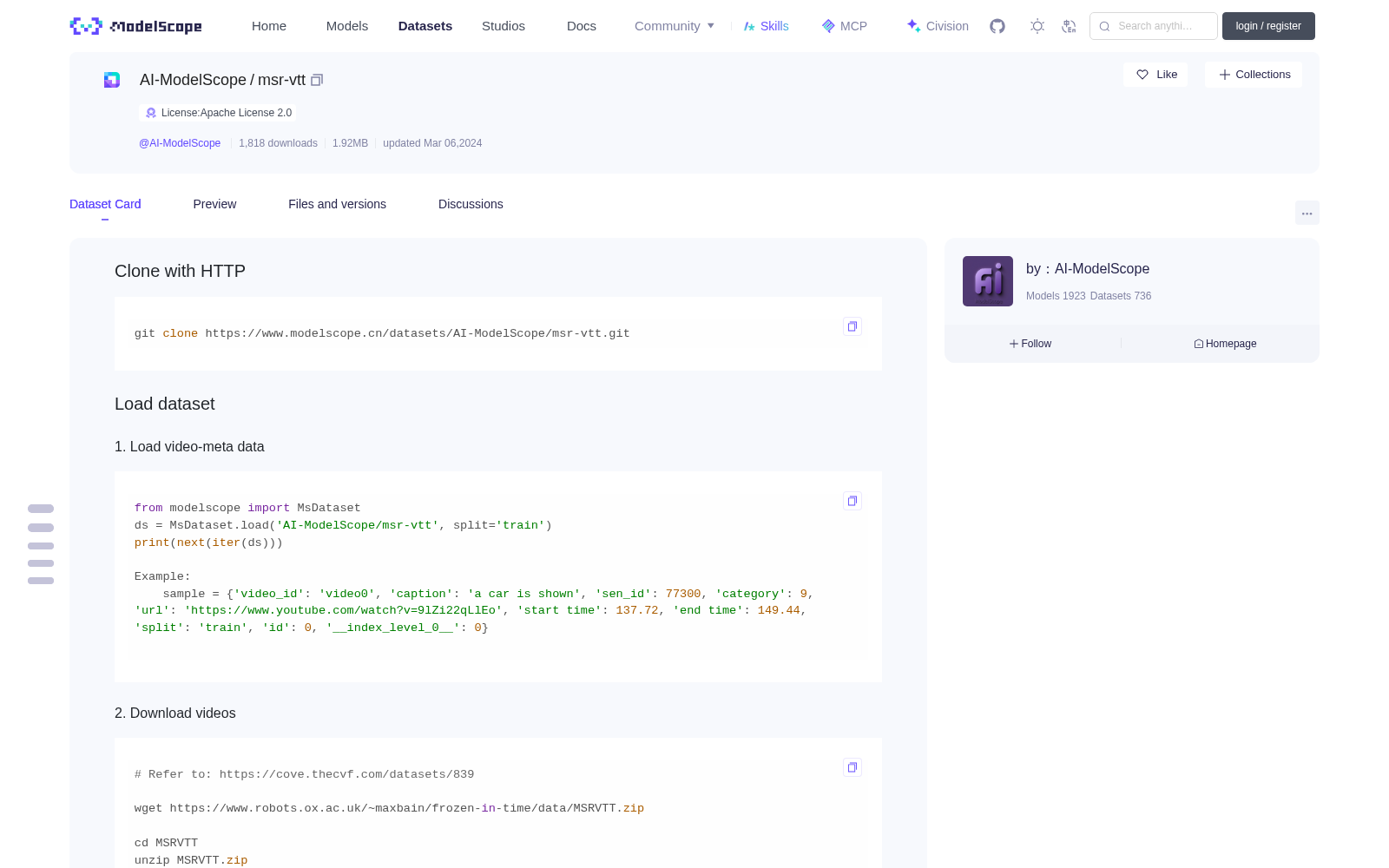Click the git clone URL text
This screenshot has height=868, width=1389.
418,333
